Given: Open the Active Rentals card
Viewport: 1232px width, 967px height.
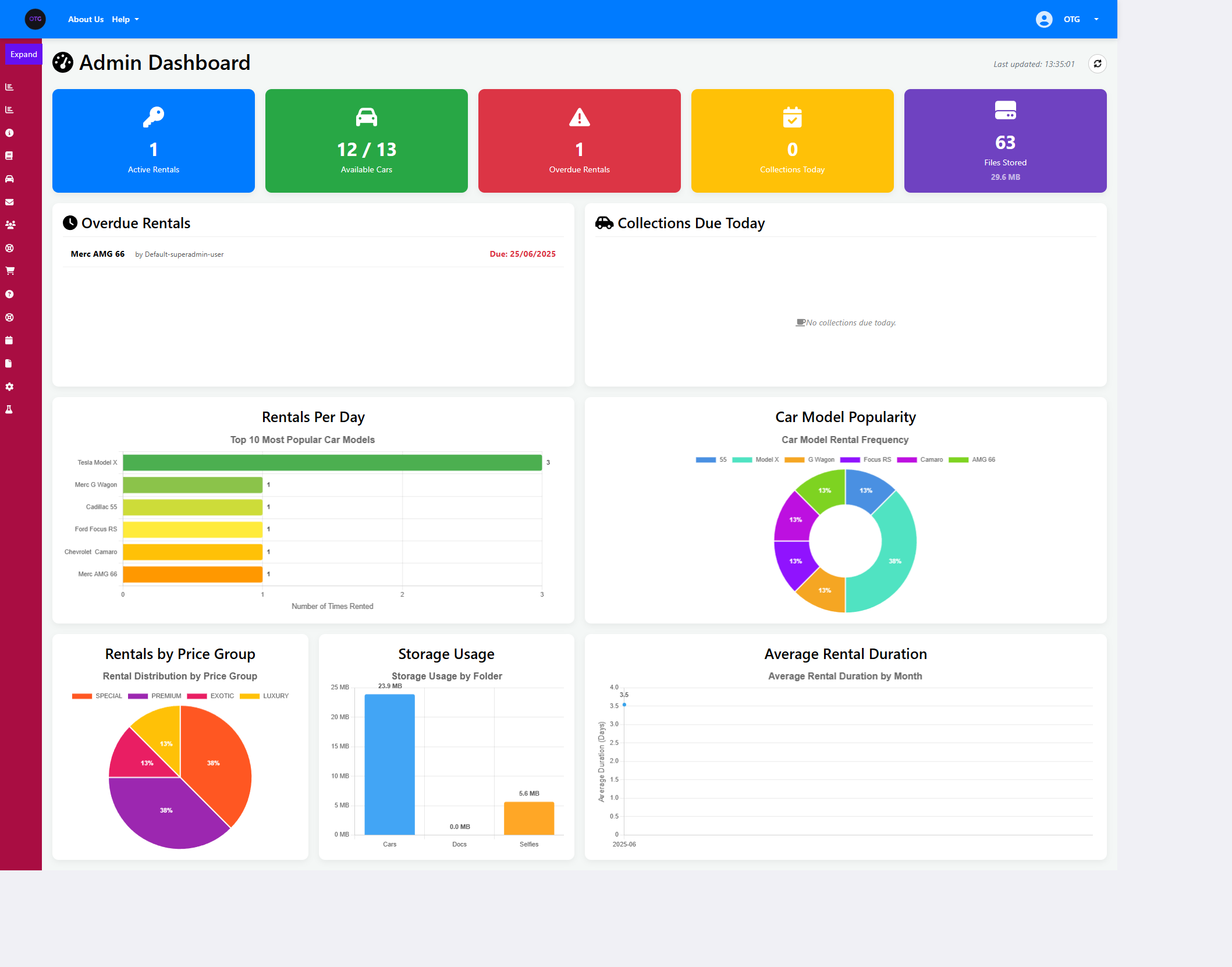Looking at the screenshot, I should pos(154,141).
